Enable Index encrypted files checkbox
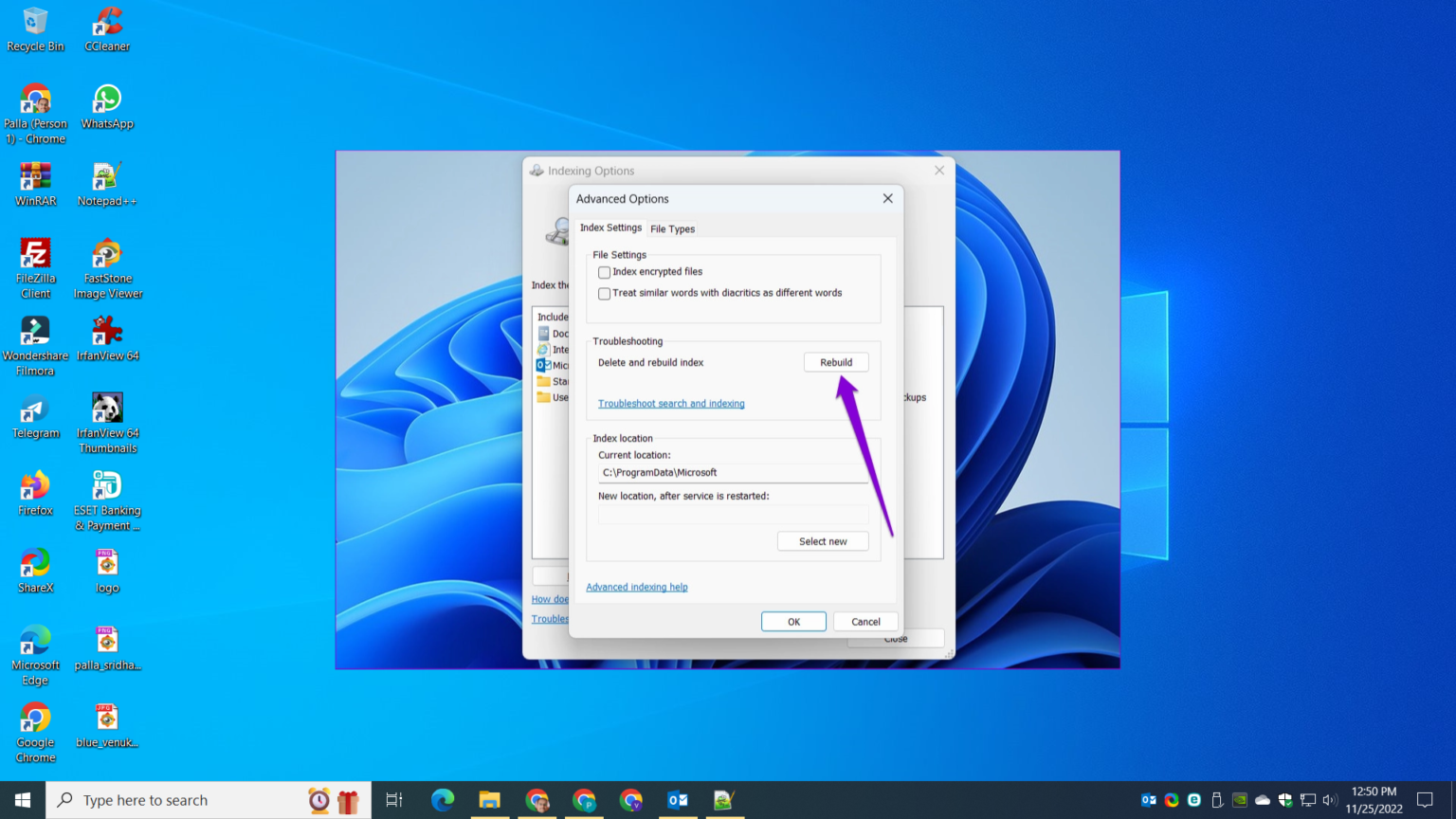Screen dimensions: 1456x819 point(605,272)
